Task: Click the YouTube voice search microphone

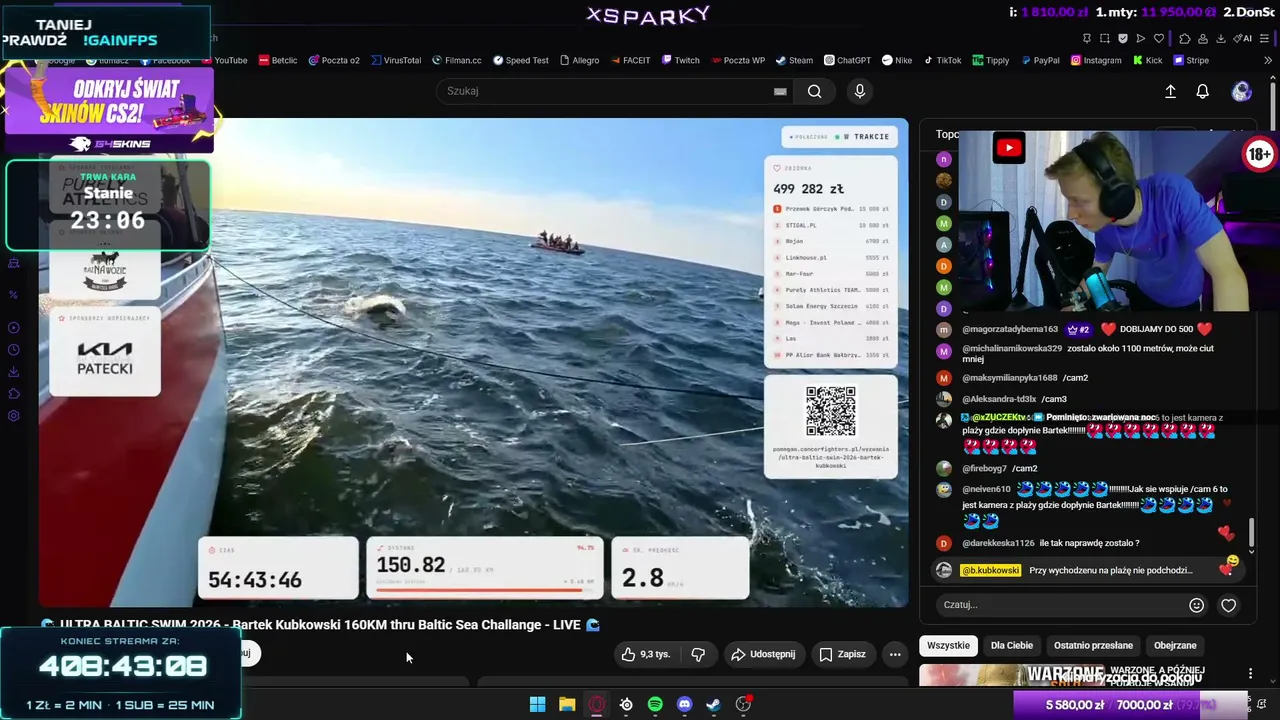Action: pos(859,91)
